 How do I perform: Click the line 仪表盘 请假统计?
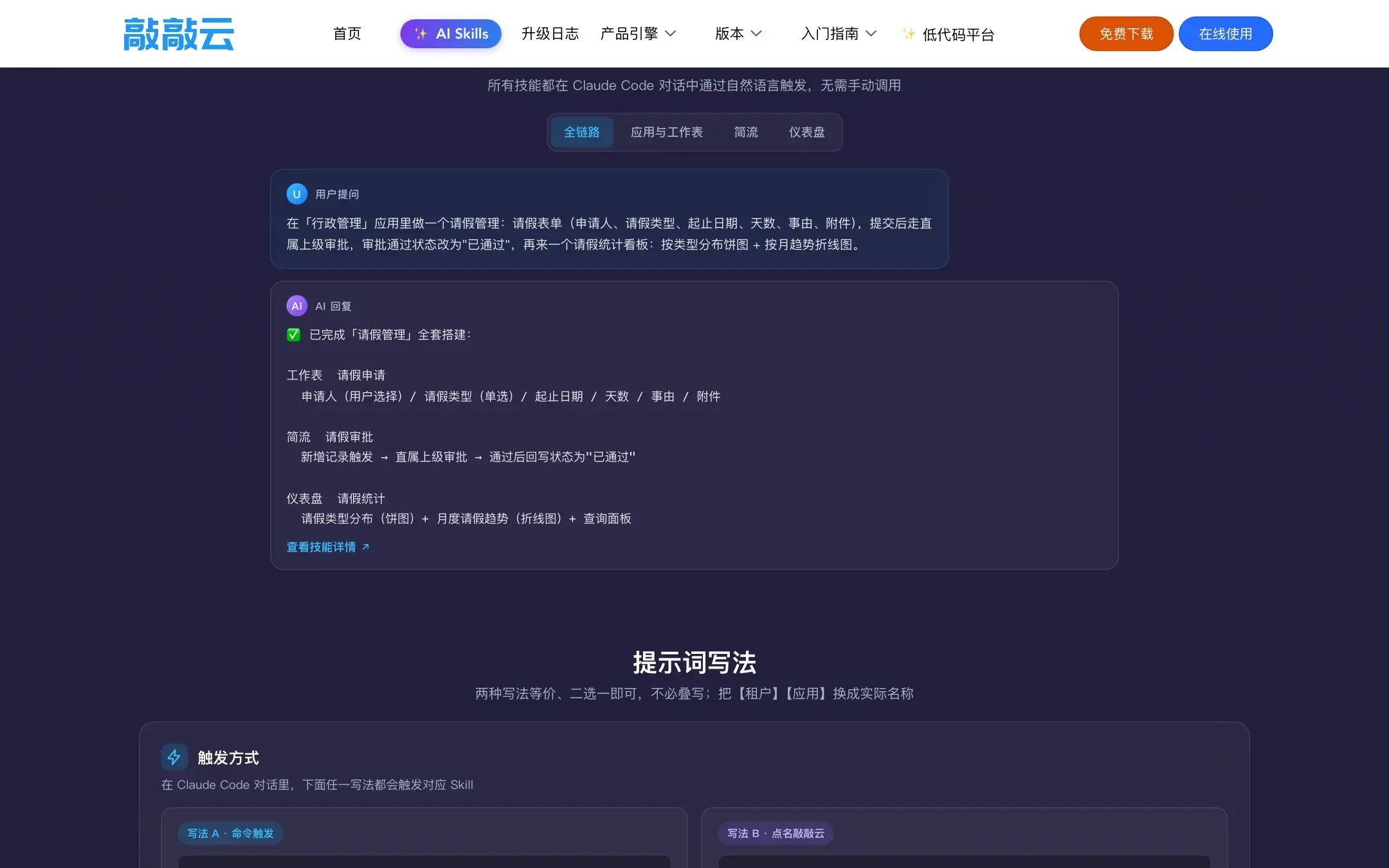336,498
